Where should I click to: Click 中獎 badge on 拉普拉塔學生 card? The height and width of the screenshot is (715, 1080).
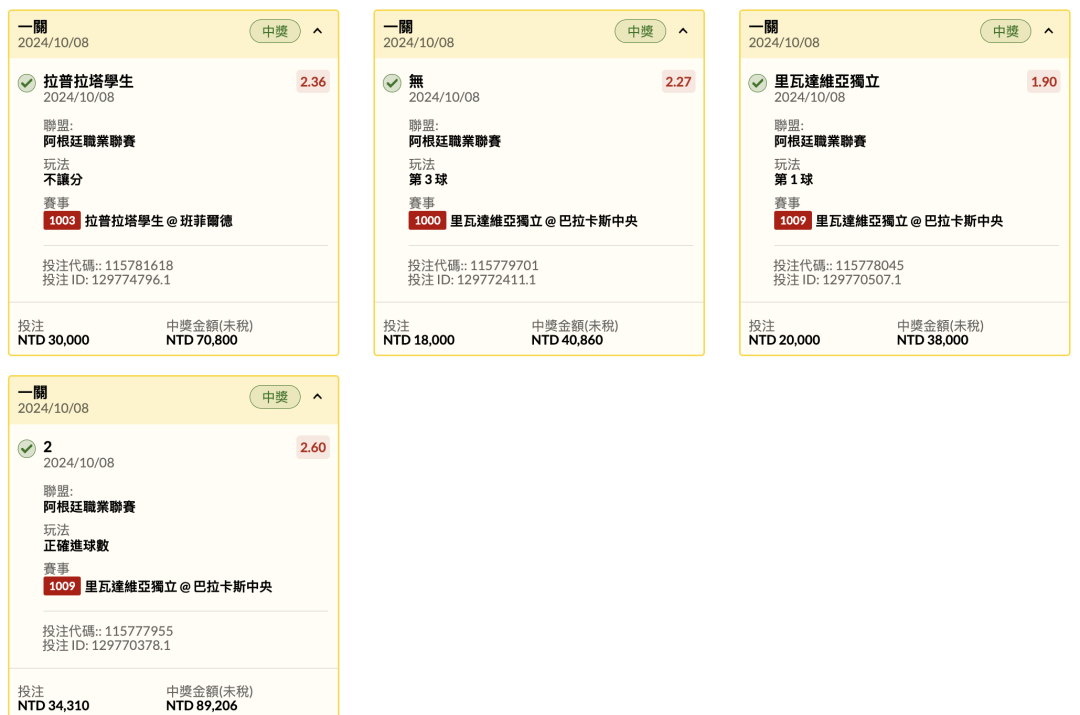click(275, 31)
